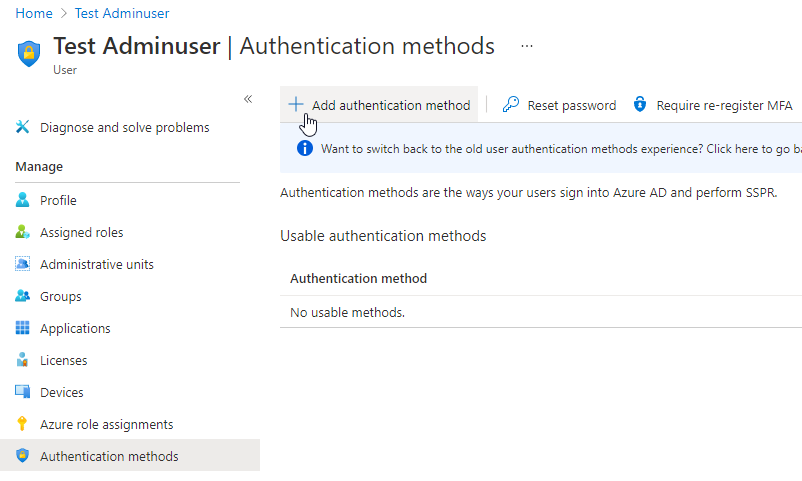
Task: Click the Require re-register MFA lock icon
Action: click(x=640, y=104)
